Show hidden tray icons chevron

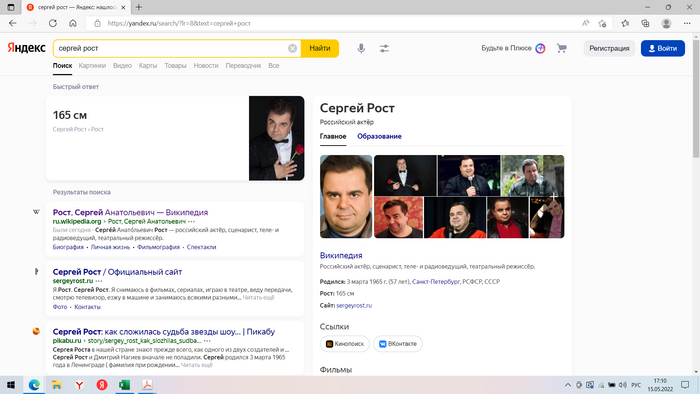567,385
